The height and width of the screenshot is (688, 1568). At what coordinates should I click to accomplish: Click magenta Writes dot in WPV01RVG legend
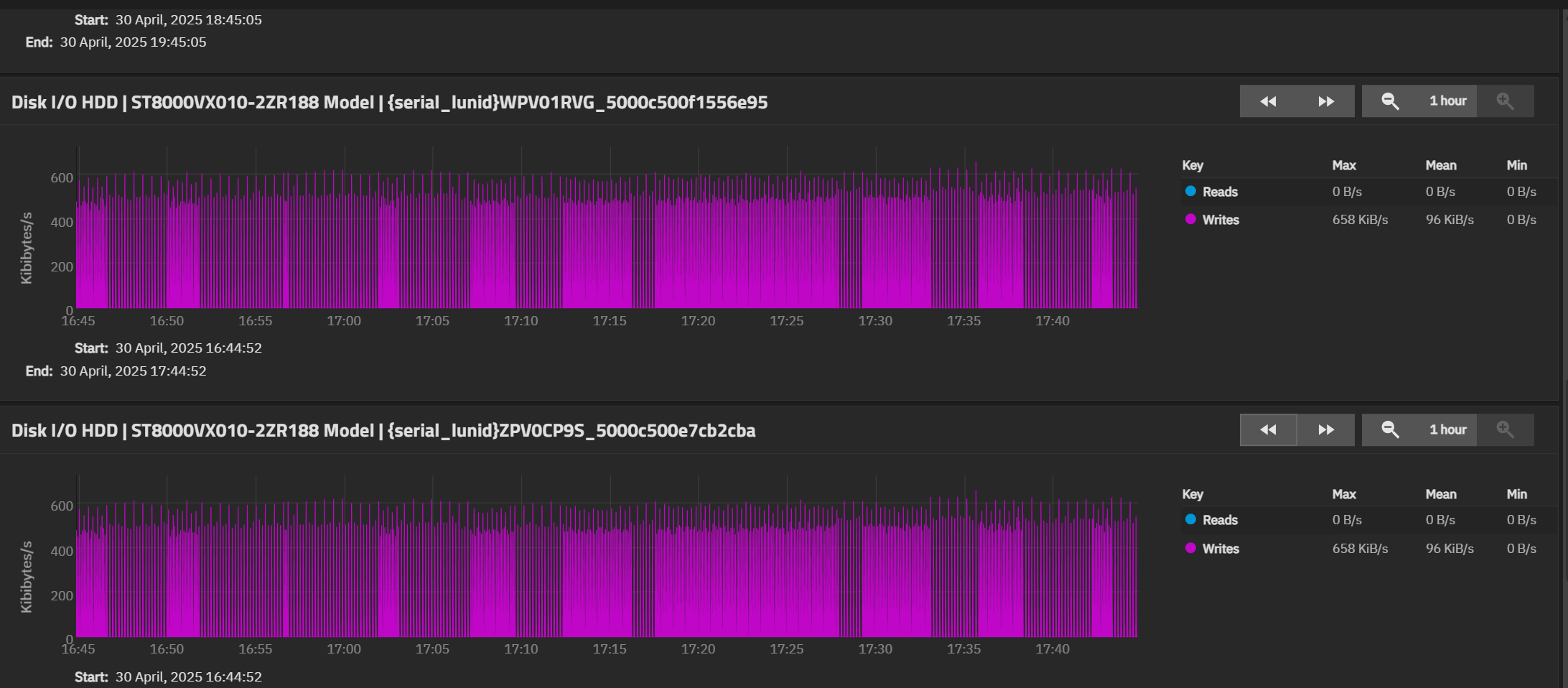(x=1190, y=219)
